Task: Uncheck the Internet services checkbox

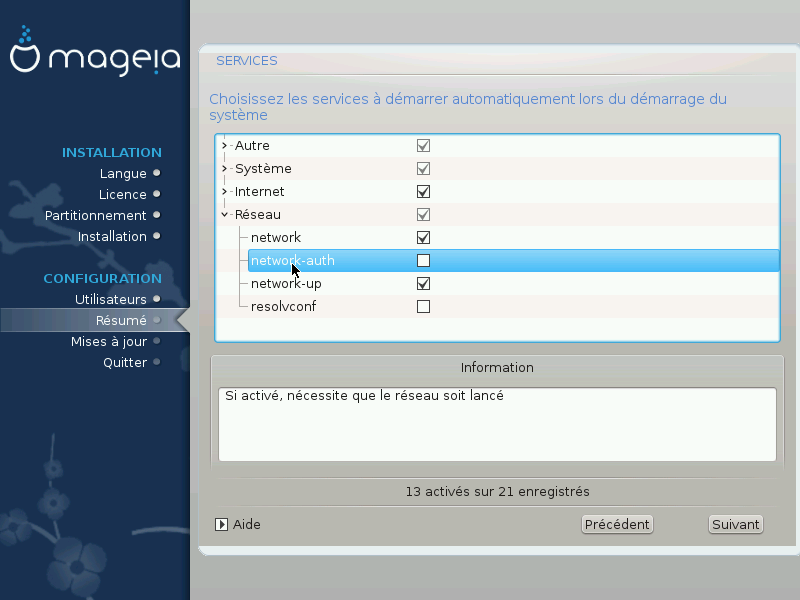Action: (423, 192)
